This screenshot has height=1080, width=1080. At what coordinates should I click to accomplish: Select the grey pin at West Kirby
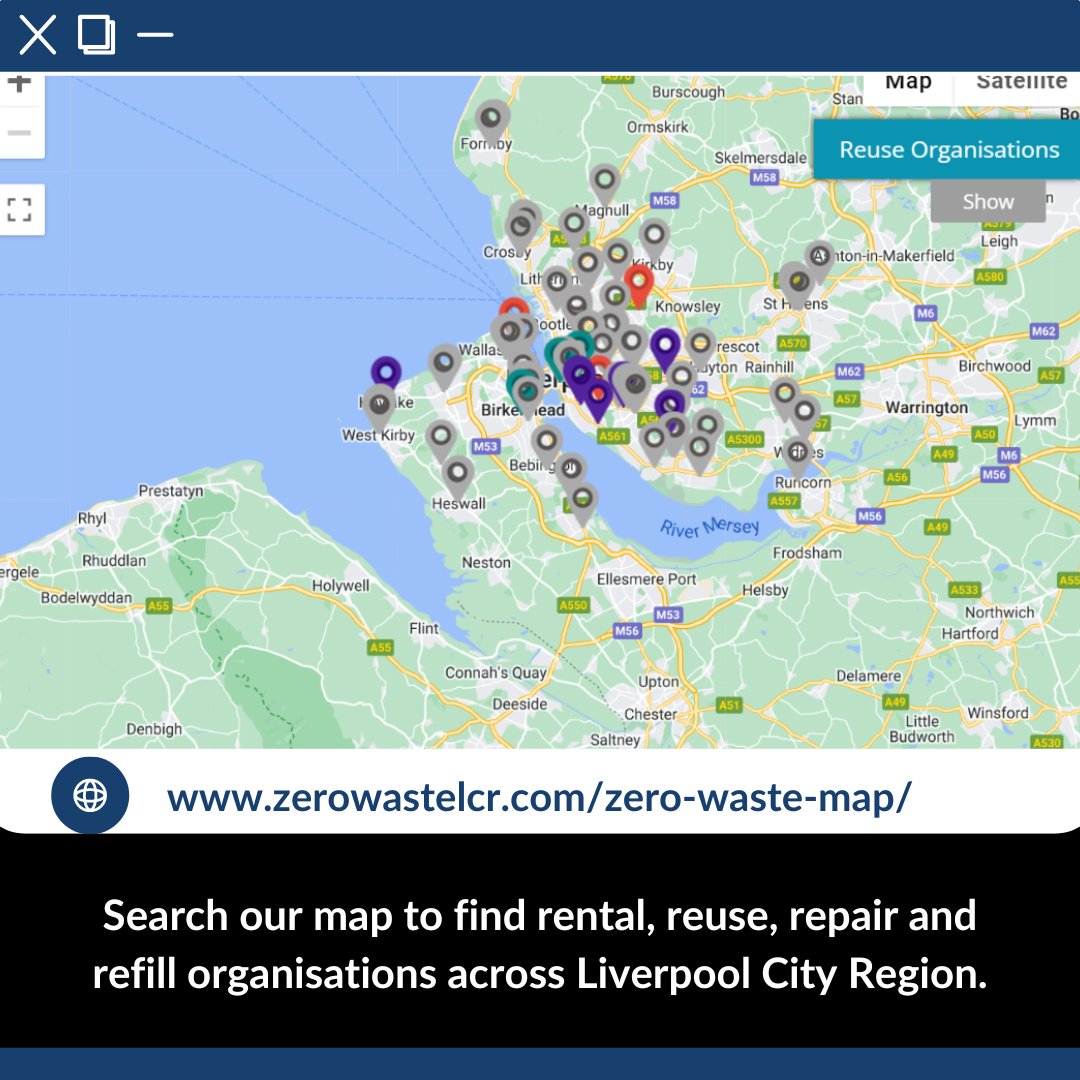point(379,406)
